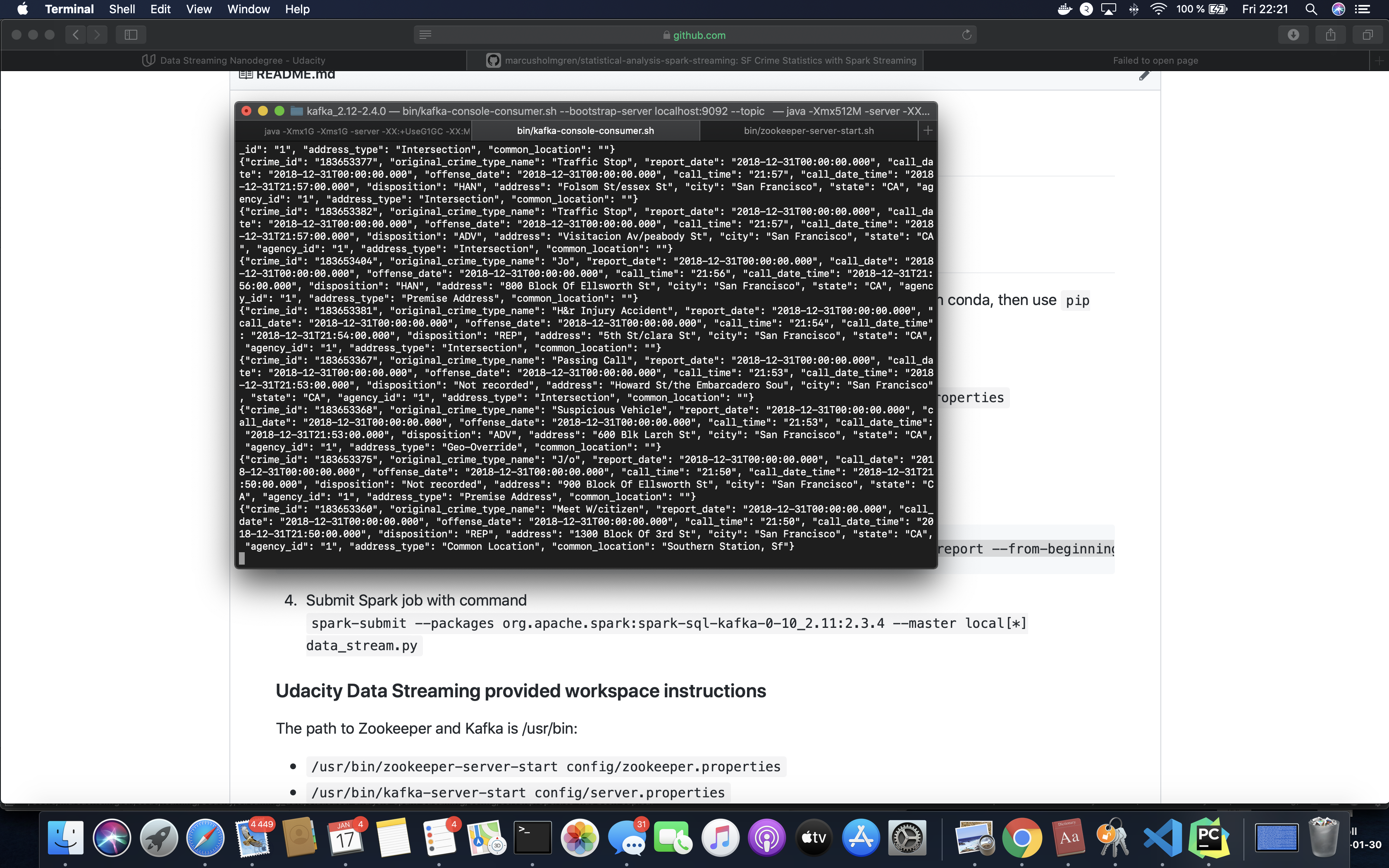Click the Safari share icon

pos(1330,35)
